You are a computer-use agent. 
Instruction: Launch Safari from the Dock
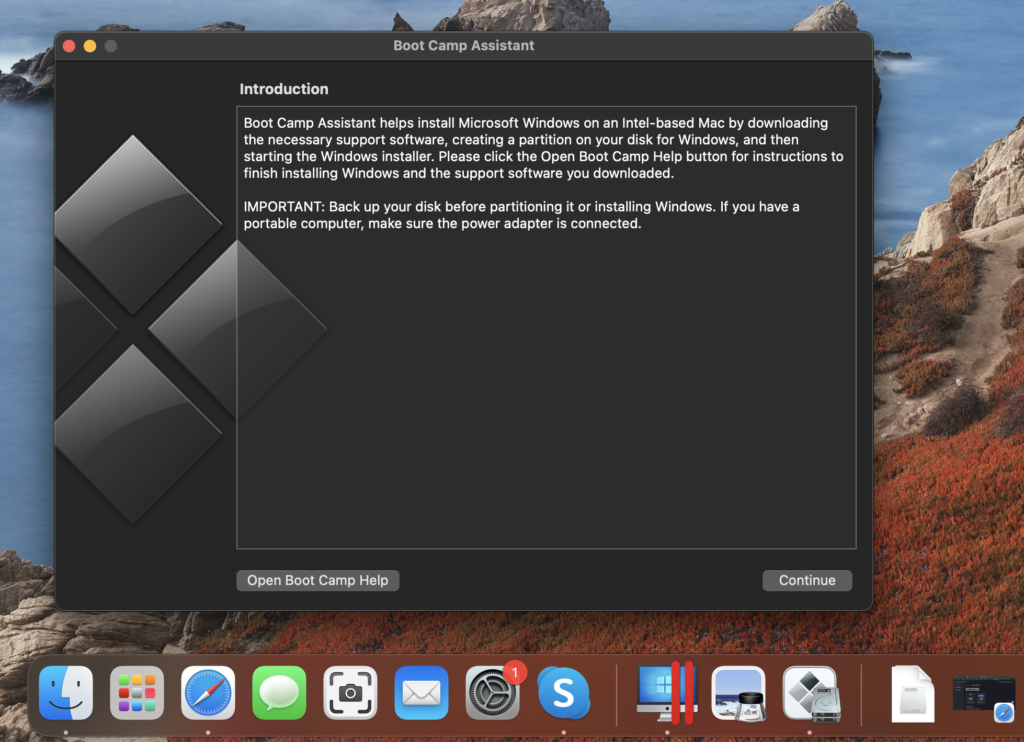(x=208, y=693)
